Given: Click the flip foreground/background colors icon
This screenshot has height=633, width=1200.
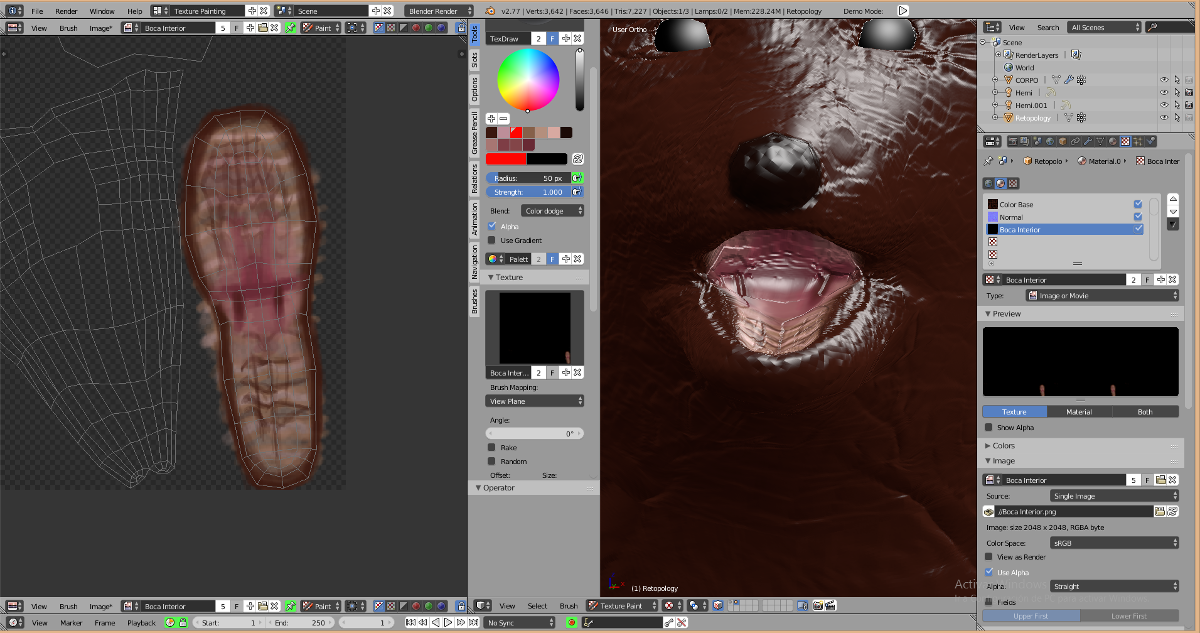Looking at the screenshot, I should click(x=578, y=159).
